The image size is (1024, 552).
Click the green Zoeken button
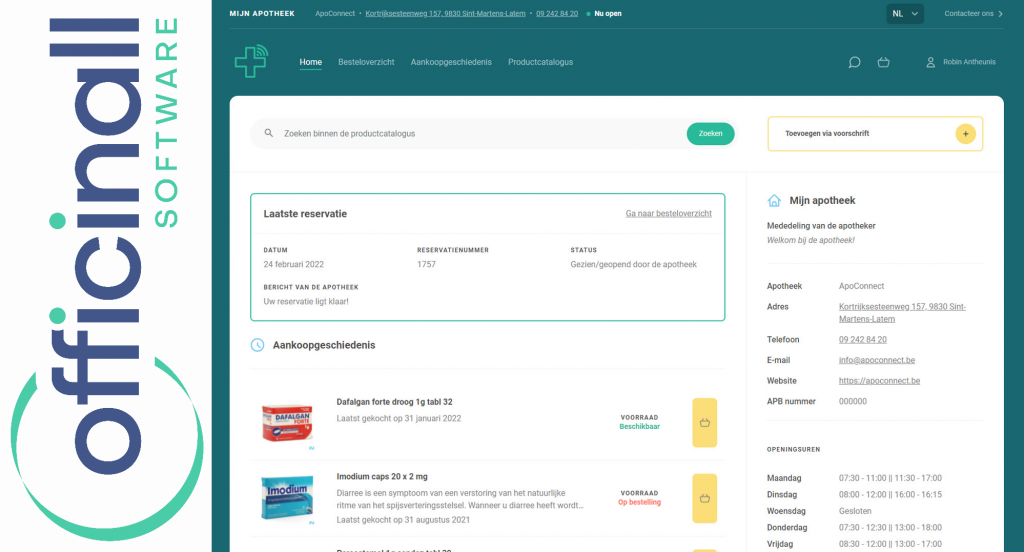(x=711, y=134)
